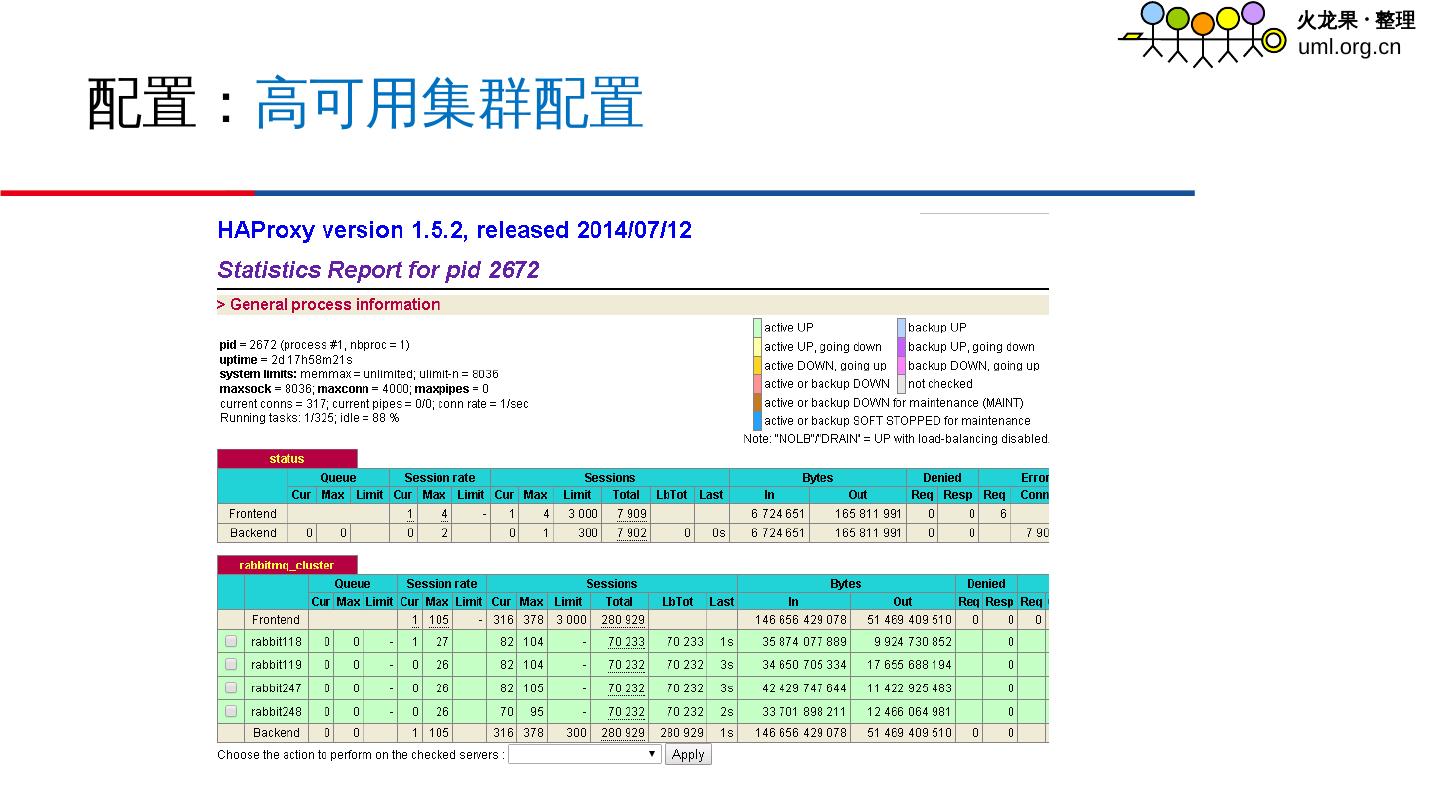Click the Sessions column header in rabbitmq_cluster table

(611, 584)
